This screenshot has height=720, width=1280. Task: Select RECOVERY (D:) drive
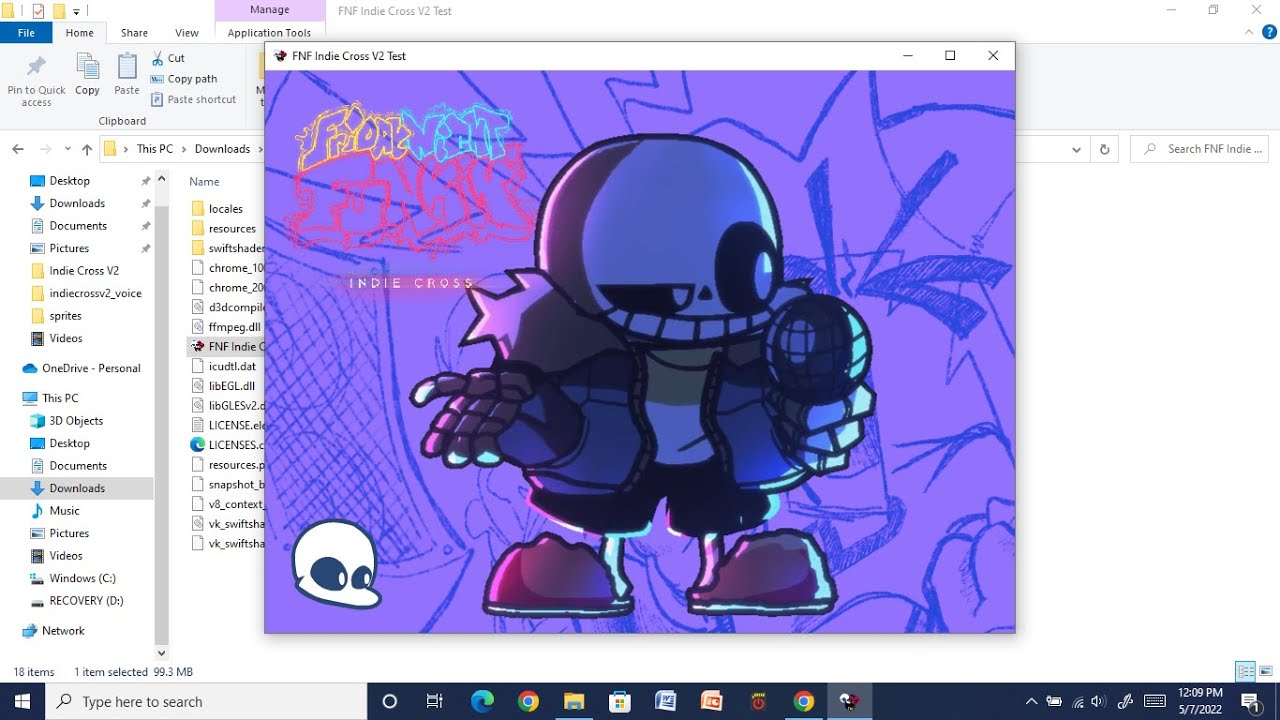pyautogui.click(x=86, y=601)
